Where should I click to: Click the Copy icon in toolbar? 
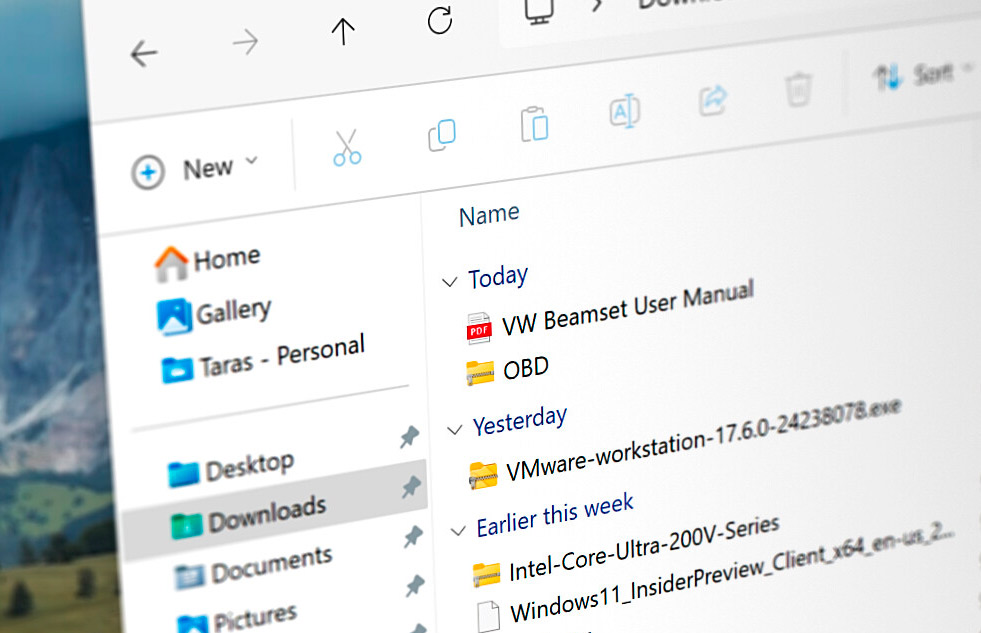coord(441,134)
